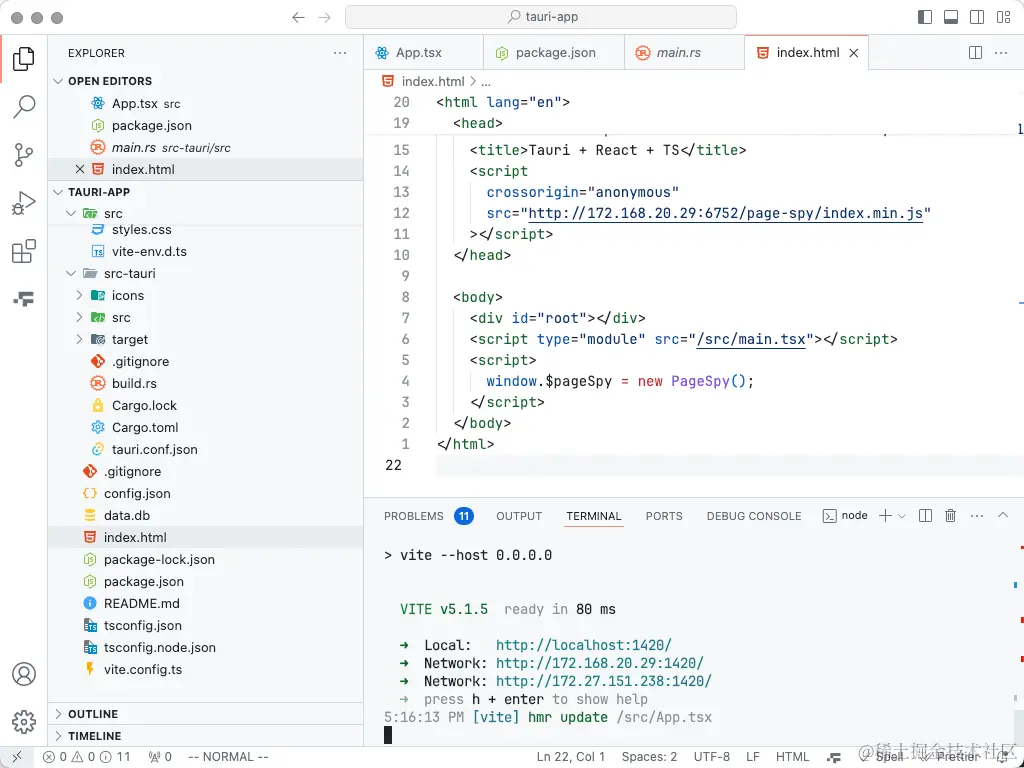Open vite.config.ts file
Screen dimensions: 1024x768
pyautogui.click(x=206, y=669)
